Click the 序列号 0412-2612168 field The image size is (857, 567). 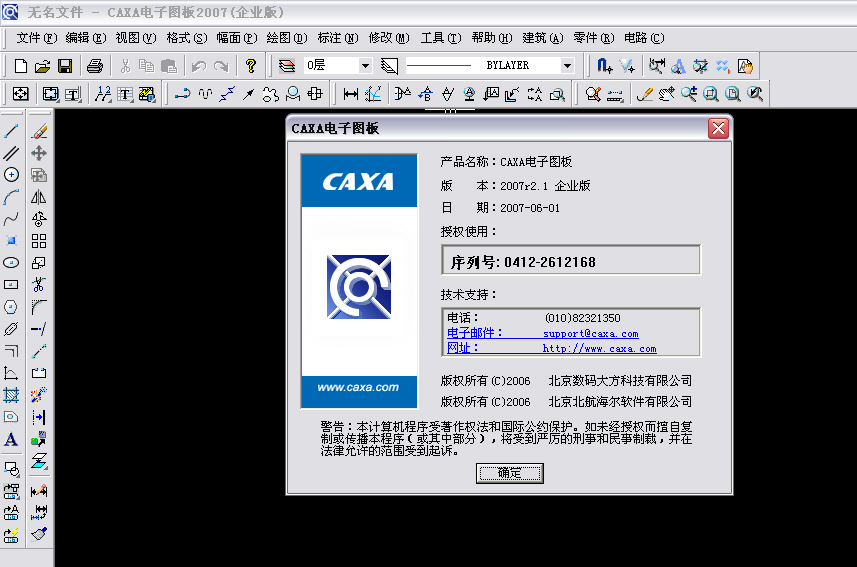point(571,260)
